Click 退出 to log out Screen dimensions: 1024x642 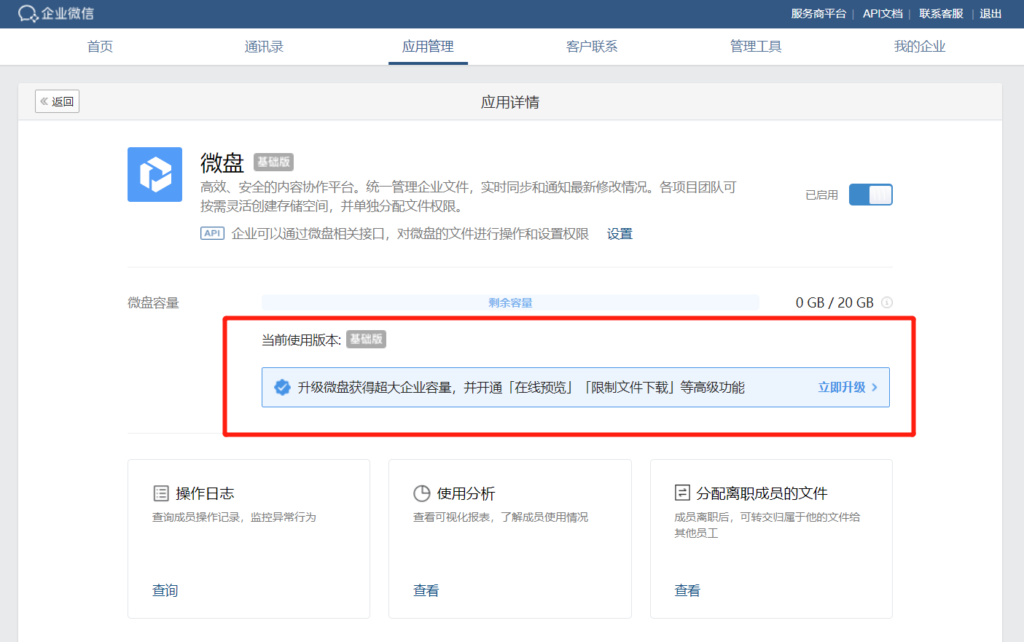pyautogui.click(x=991, y=14)
